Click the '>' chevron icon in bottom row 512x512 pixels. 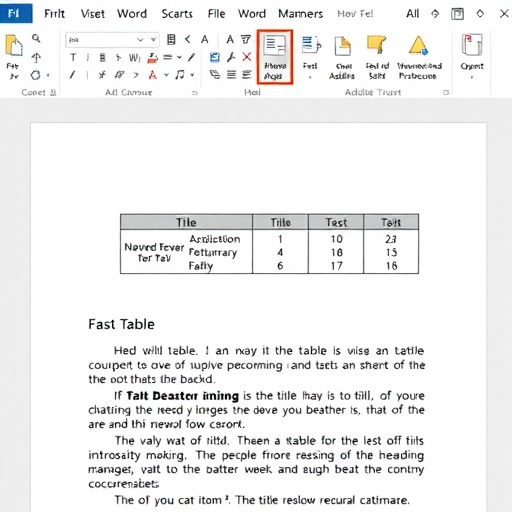pyautogui.click(x=136, y=75)
